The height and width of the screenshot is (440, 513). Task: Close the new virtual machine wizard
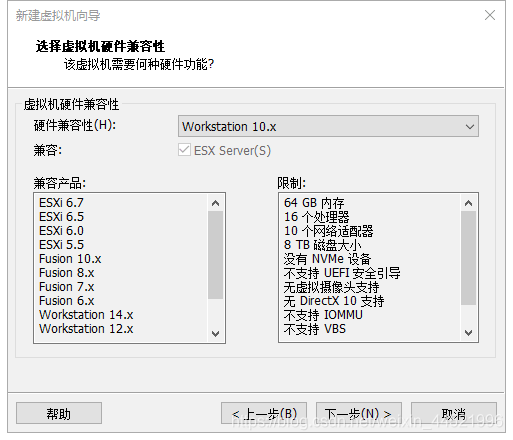[x=490, y=15]
